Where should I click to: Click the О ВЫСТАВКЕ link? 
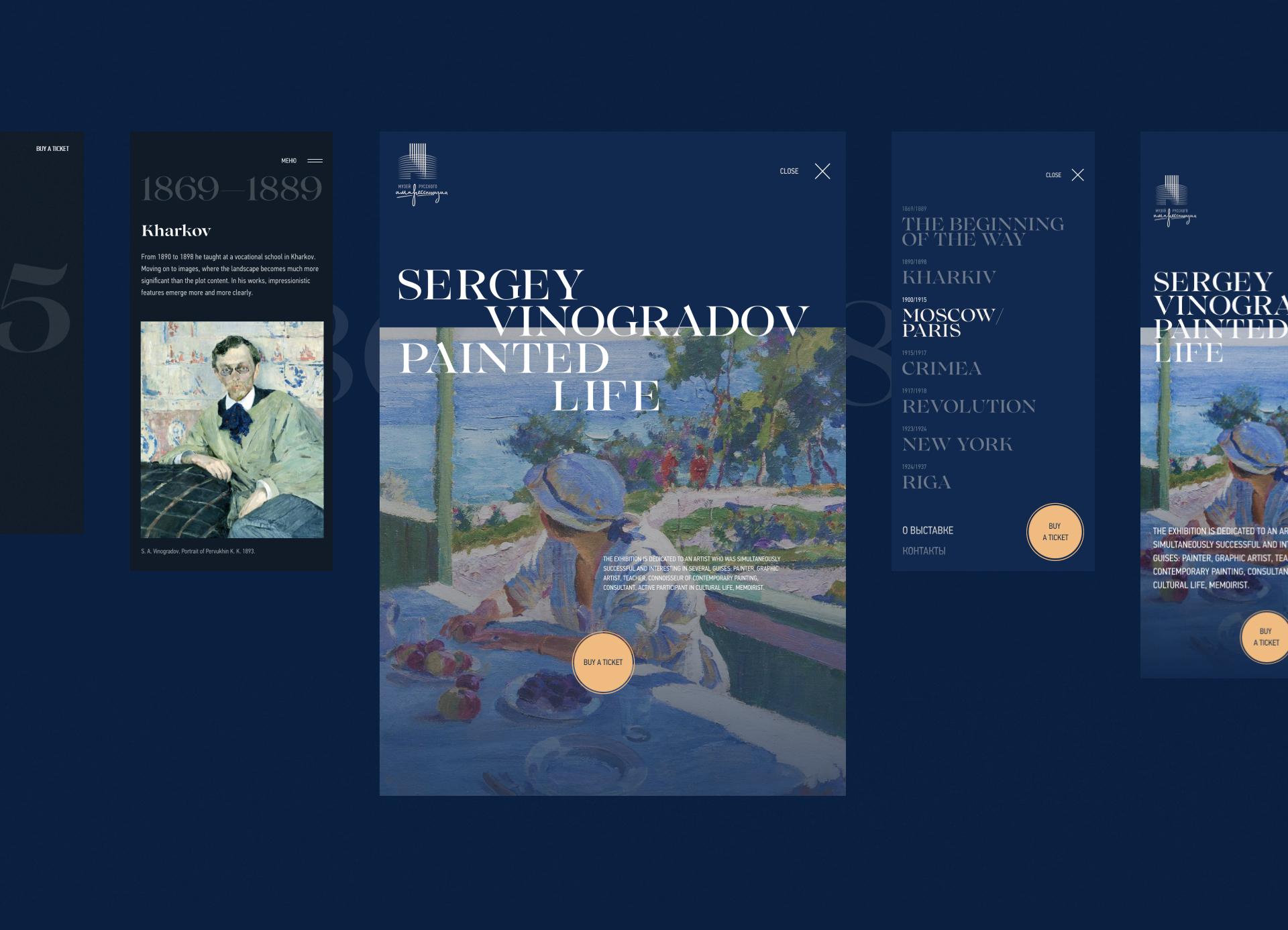[928, 530]
